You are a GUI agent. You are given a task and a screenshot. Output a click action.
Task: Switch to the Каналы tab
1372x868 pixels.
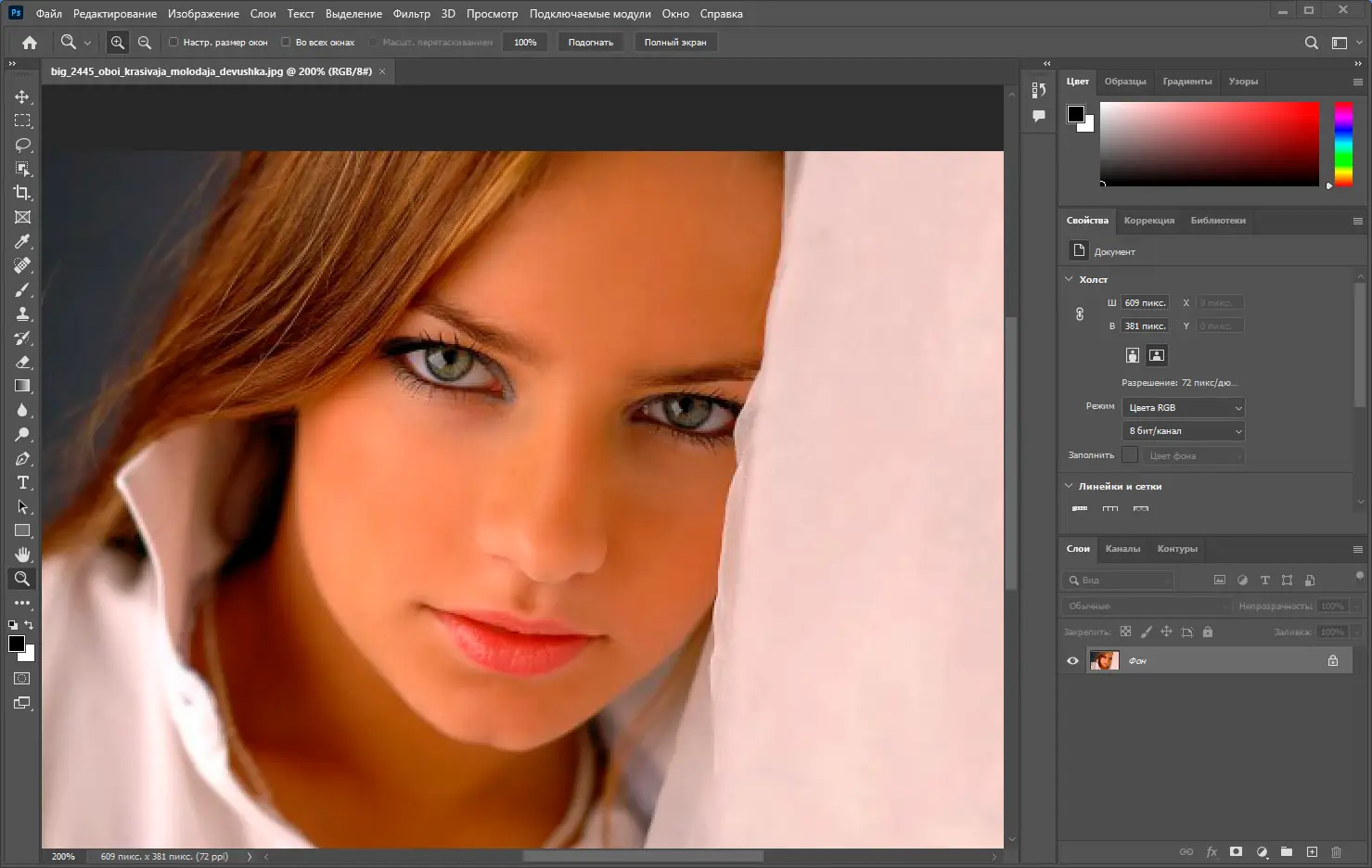[1122, 549]
